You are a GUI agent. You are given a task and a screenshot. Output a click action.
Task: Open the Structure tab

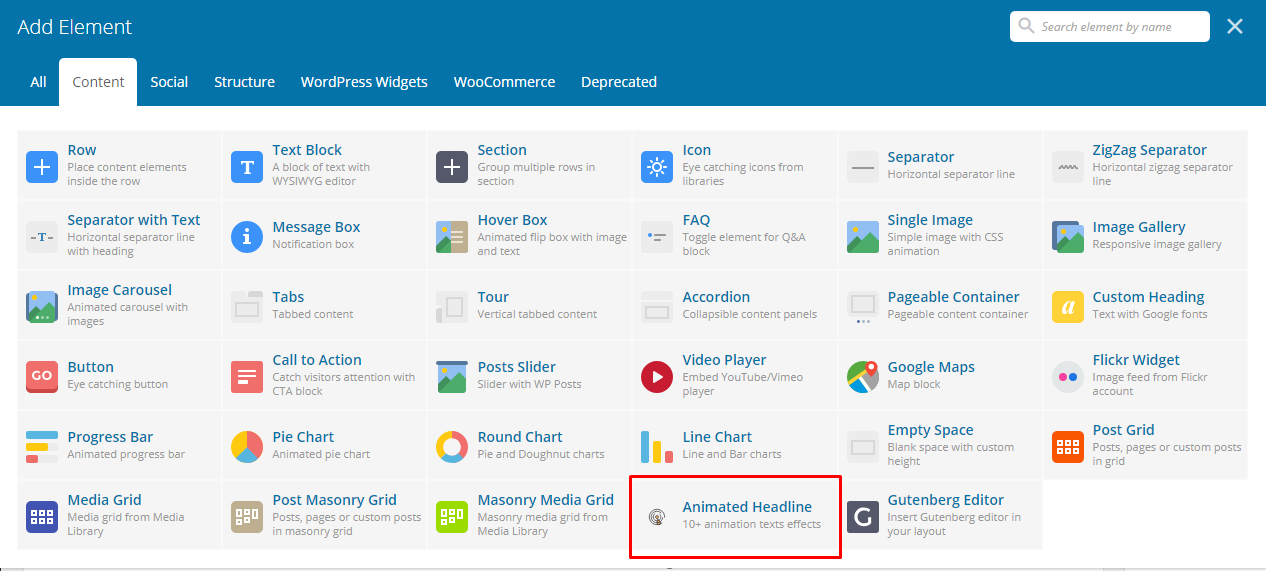click(x=244, y=82)
